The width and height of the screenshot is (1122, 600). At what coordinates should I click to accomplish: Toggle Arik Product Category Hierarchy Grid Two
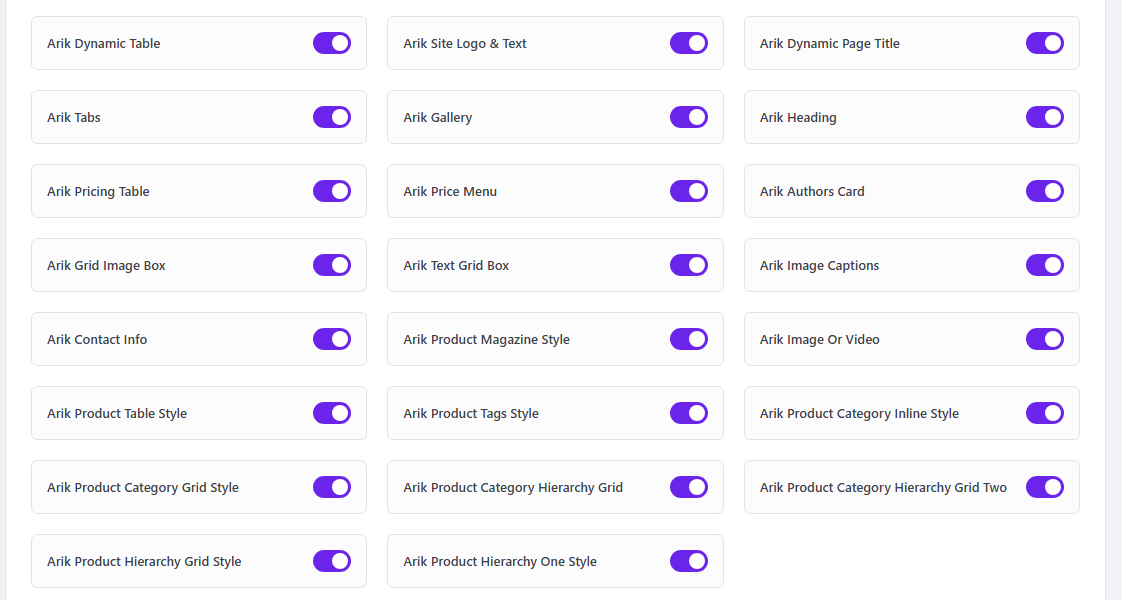coord(1044,487)
